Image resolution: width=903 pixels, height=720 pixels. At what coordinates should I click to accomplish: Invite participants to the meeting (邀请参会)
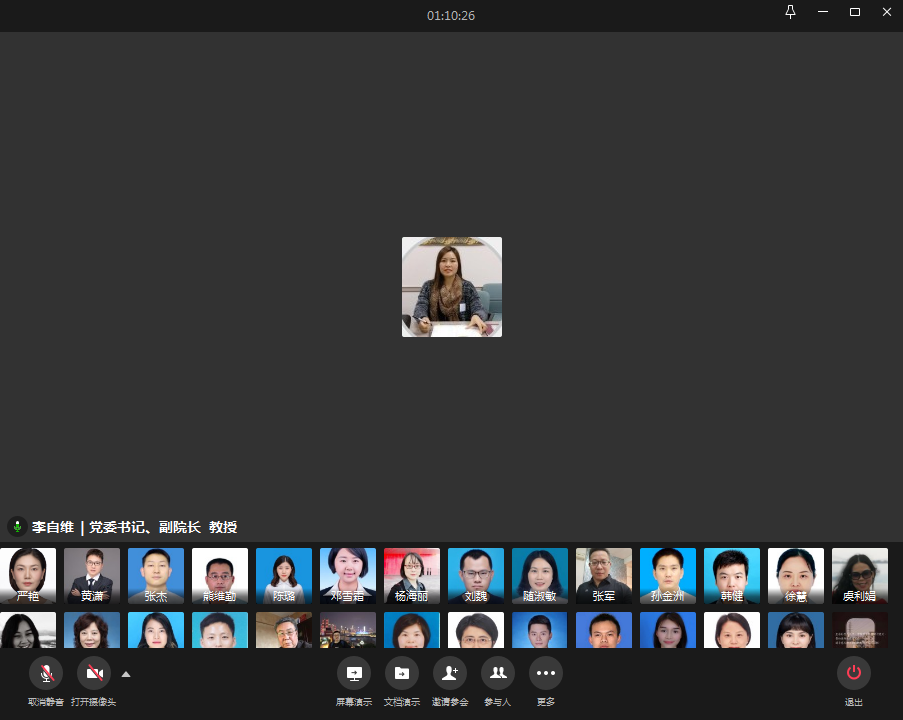point(450,673)
